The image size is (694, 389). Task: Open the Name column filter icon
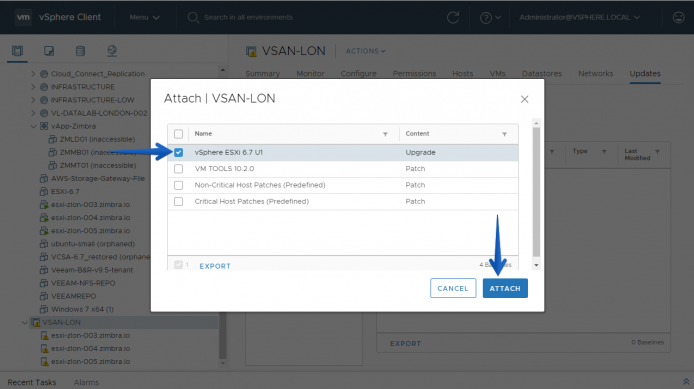385,134
